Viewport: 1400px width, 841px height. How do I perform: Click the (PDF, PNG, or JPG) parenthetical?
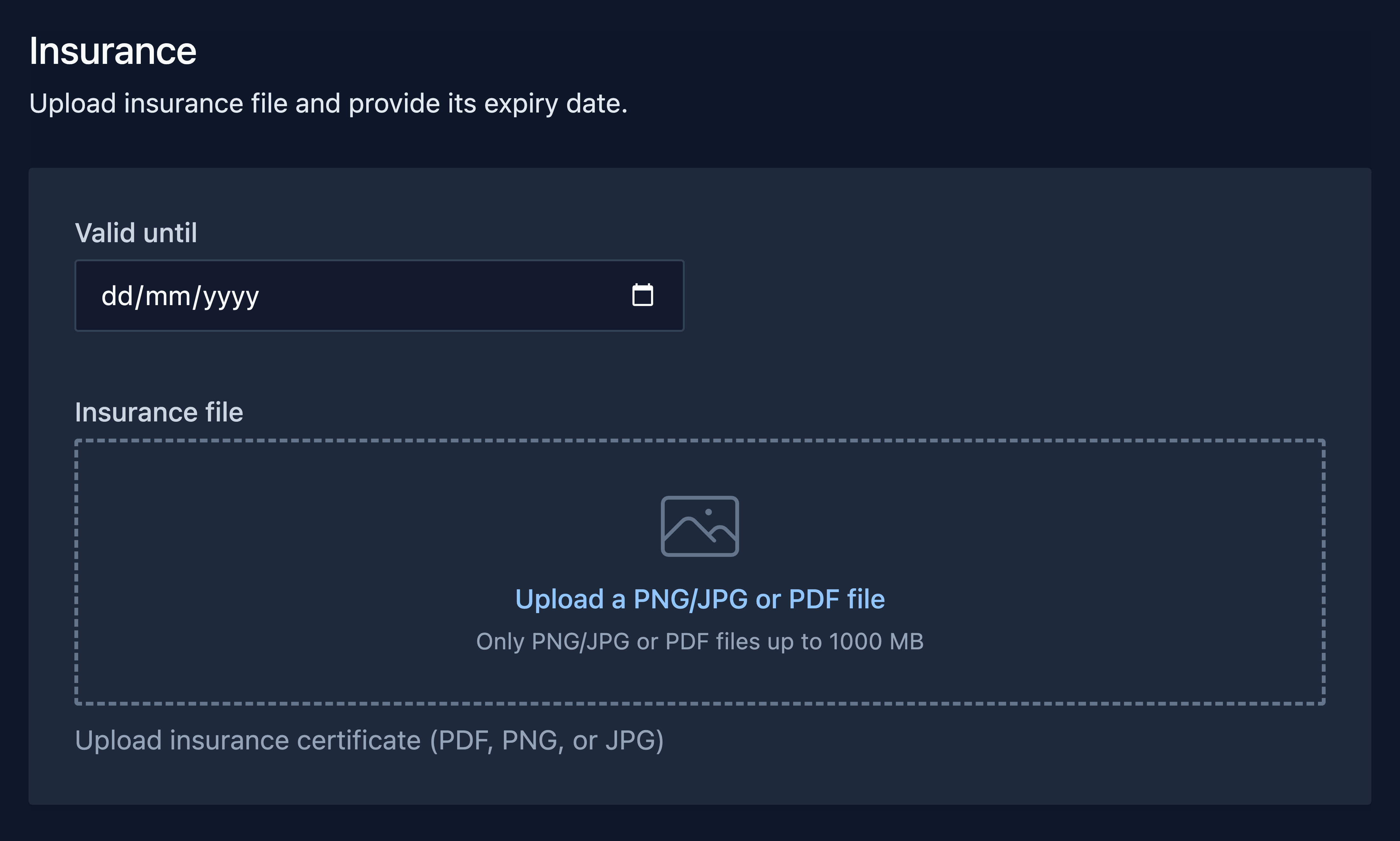546,740
